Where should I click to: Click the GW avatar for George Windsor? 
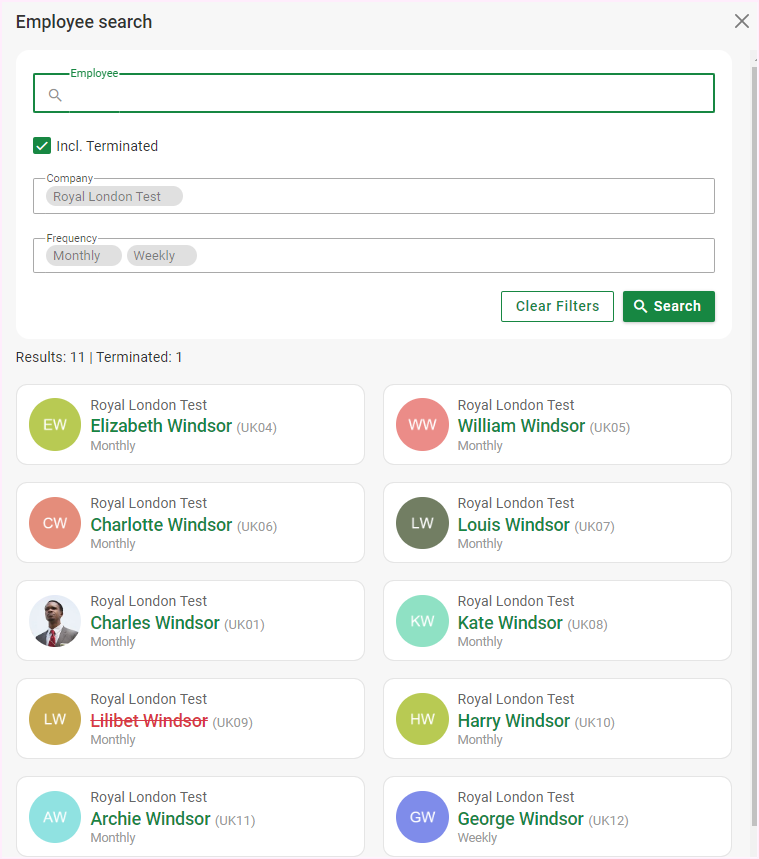coord(422,817)
